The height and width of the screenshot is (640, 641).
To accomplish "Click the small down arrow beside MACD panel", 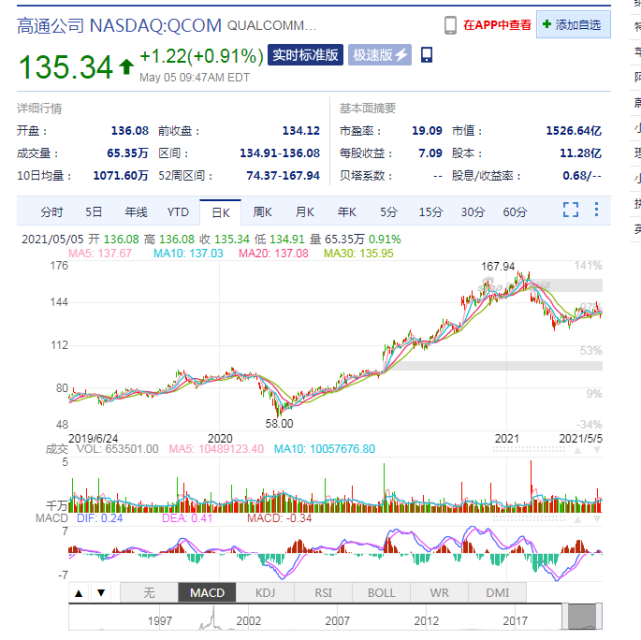I will (596, 519).
